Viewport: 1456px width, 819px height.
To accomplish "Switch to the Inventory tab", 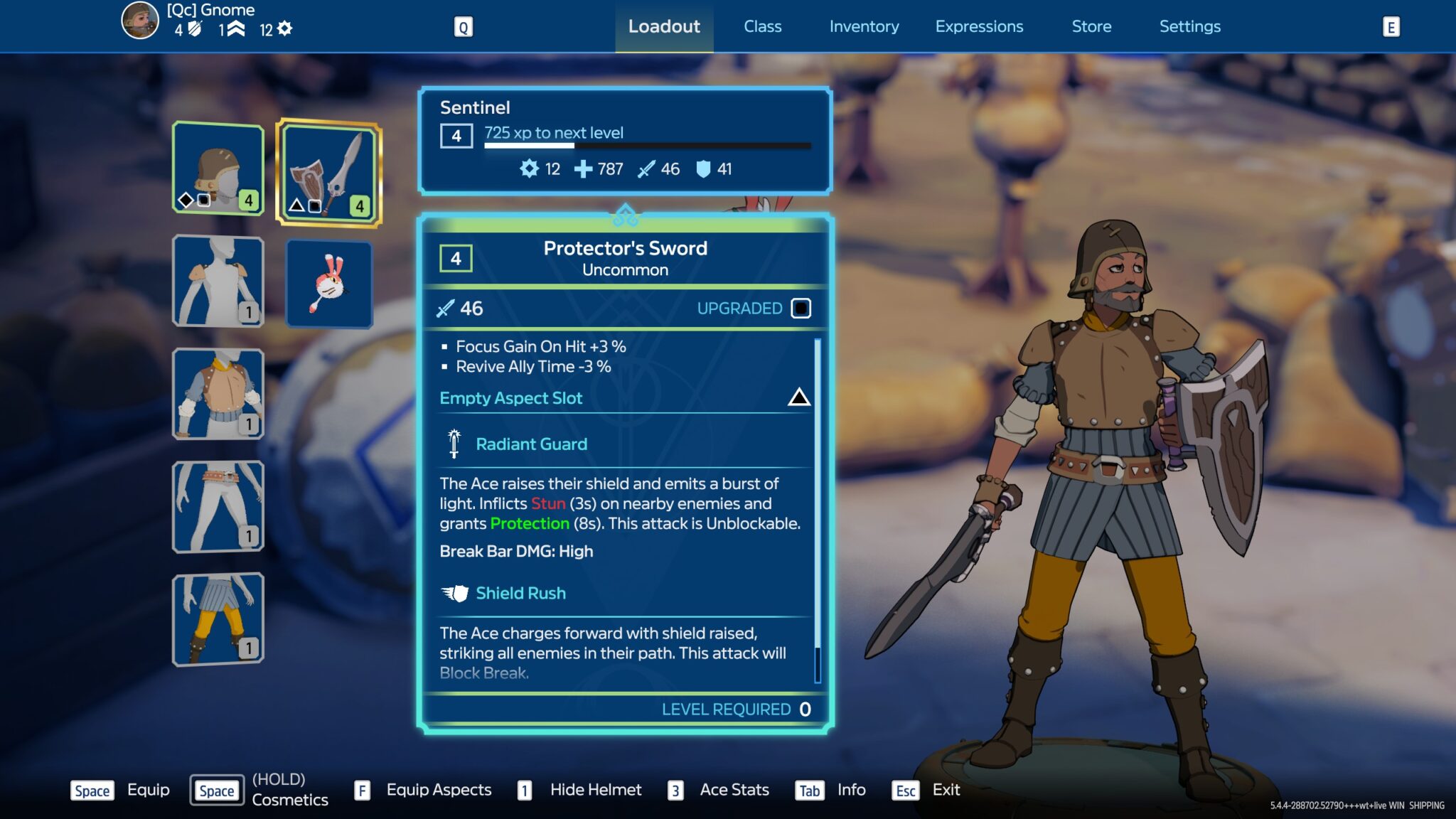I will (864, 26).
